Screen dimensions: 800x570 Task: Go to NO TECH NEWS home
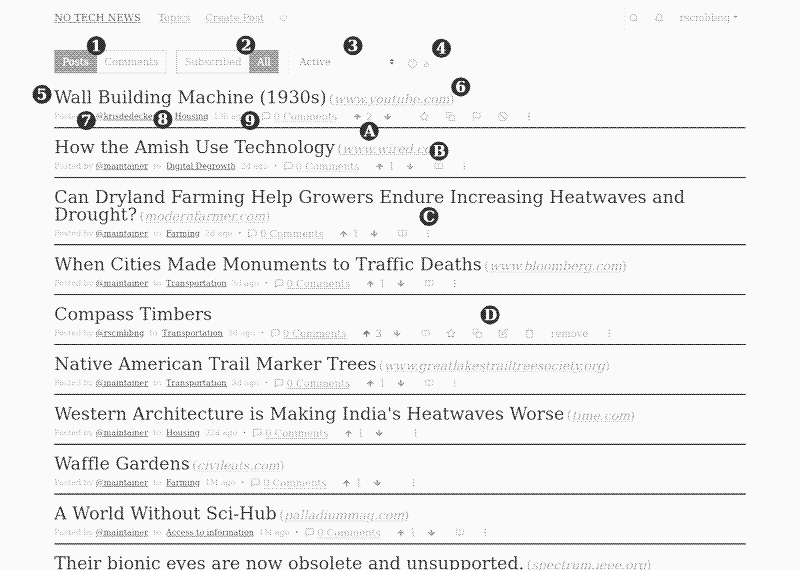coord(97,18)
